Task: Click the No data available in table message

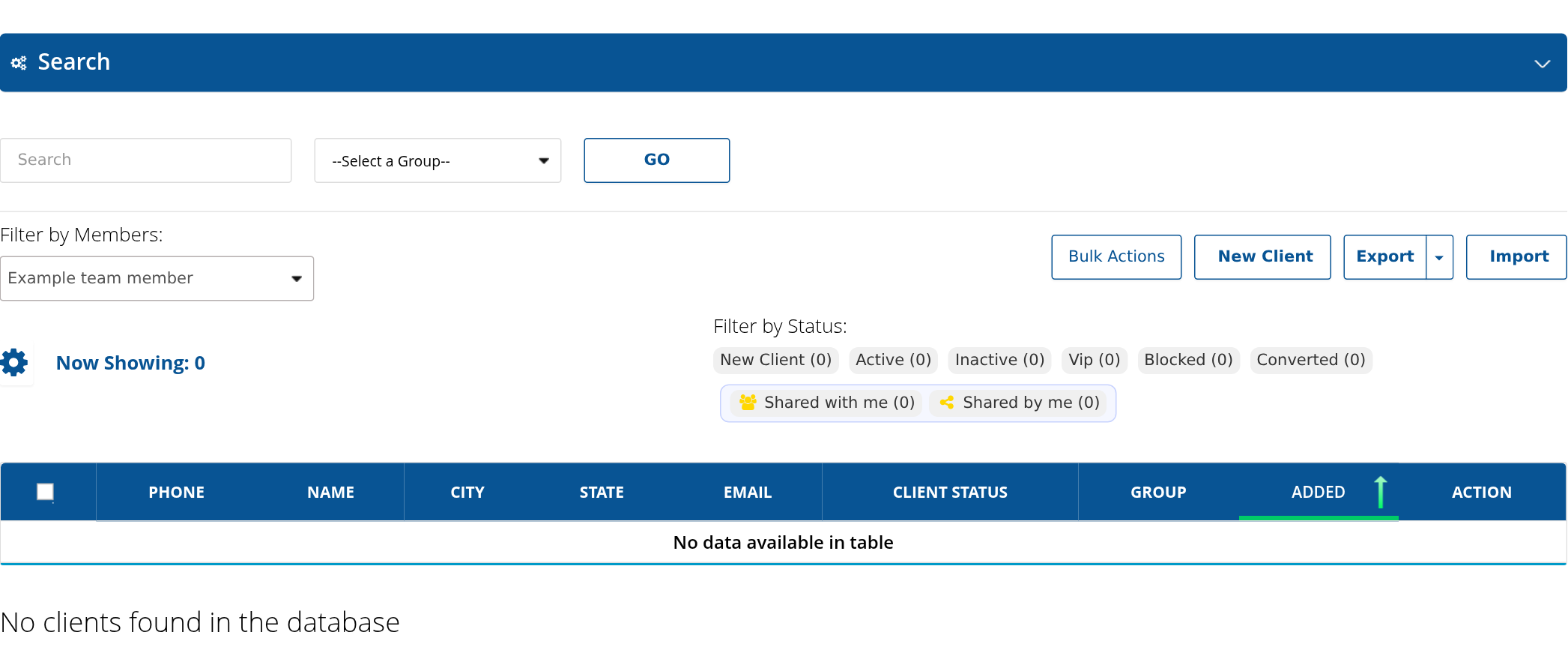Action: (783, 542)
